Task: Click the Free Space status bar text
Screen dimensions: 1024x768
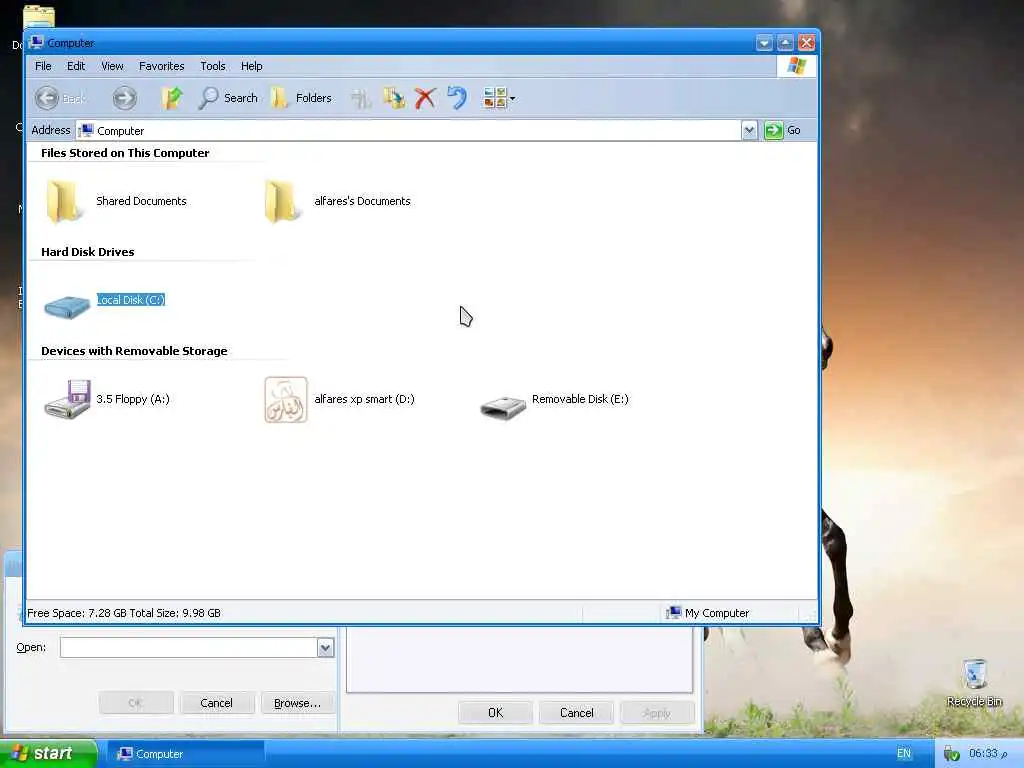Action: click(x=123, y=613)
